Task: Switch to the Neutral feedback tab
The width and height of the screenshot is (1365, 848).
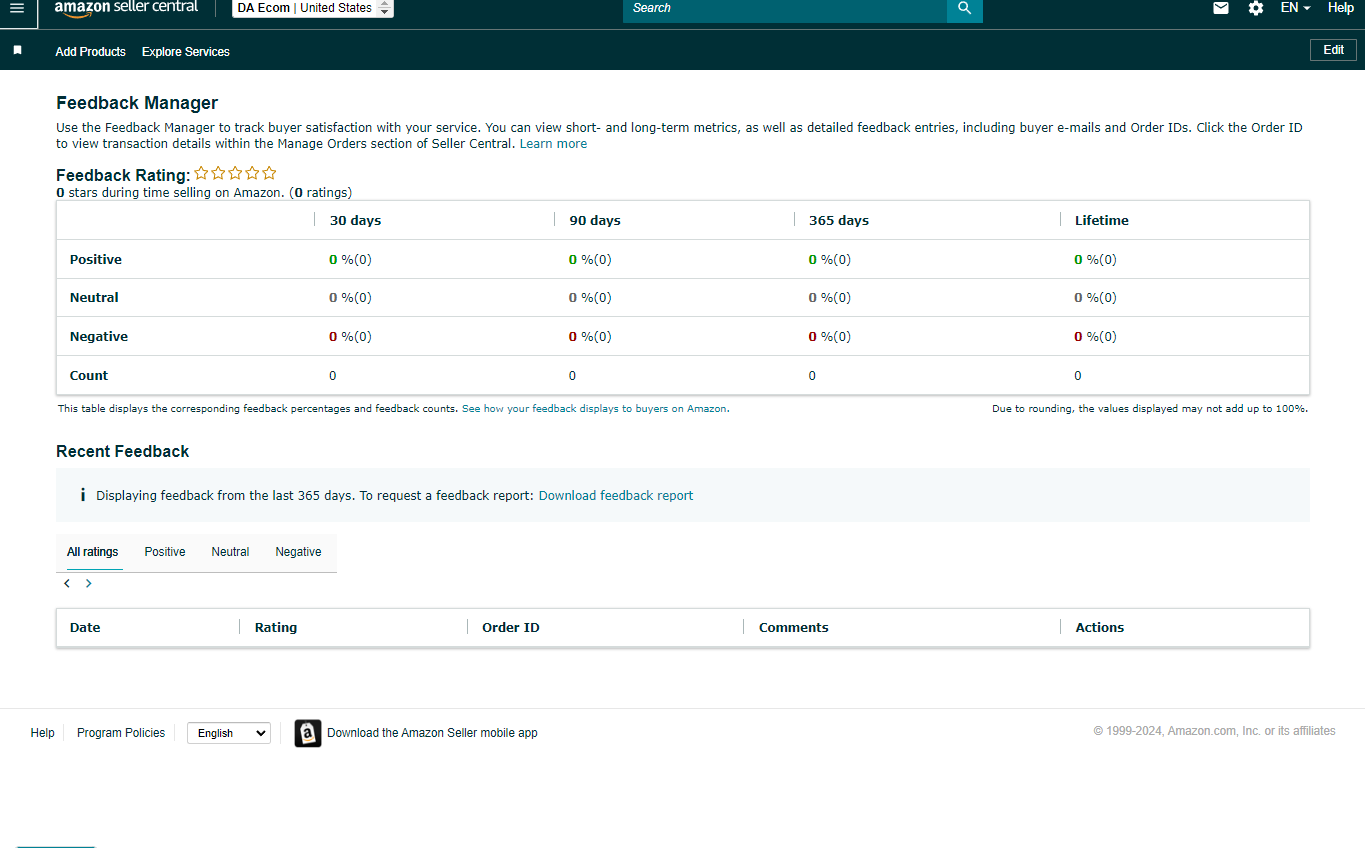Action: tap(230, 552)
